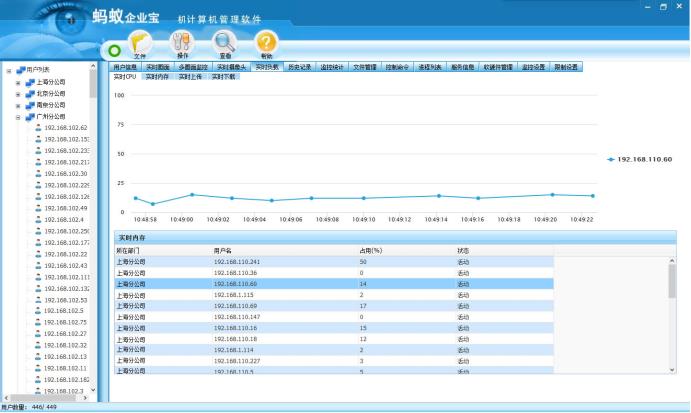Screen dimensions: 691x413
Task: Open the 实时下载 sub-tab
Action: coord(223,76)
